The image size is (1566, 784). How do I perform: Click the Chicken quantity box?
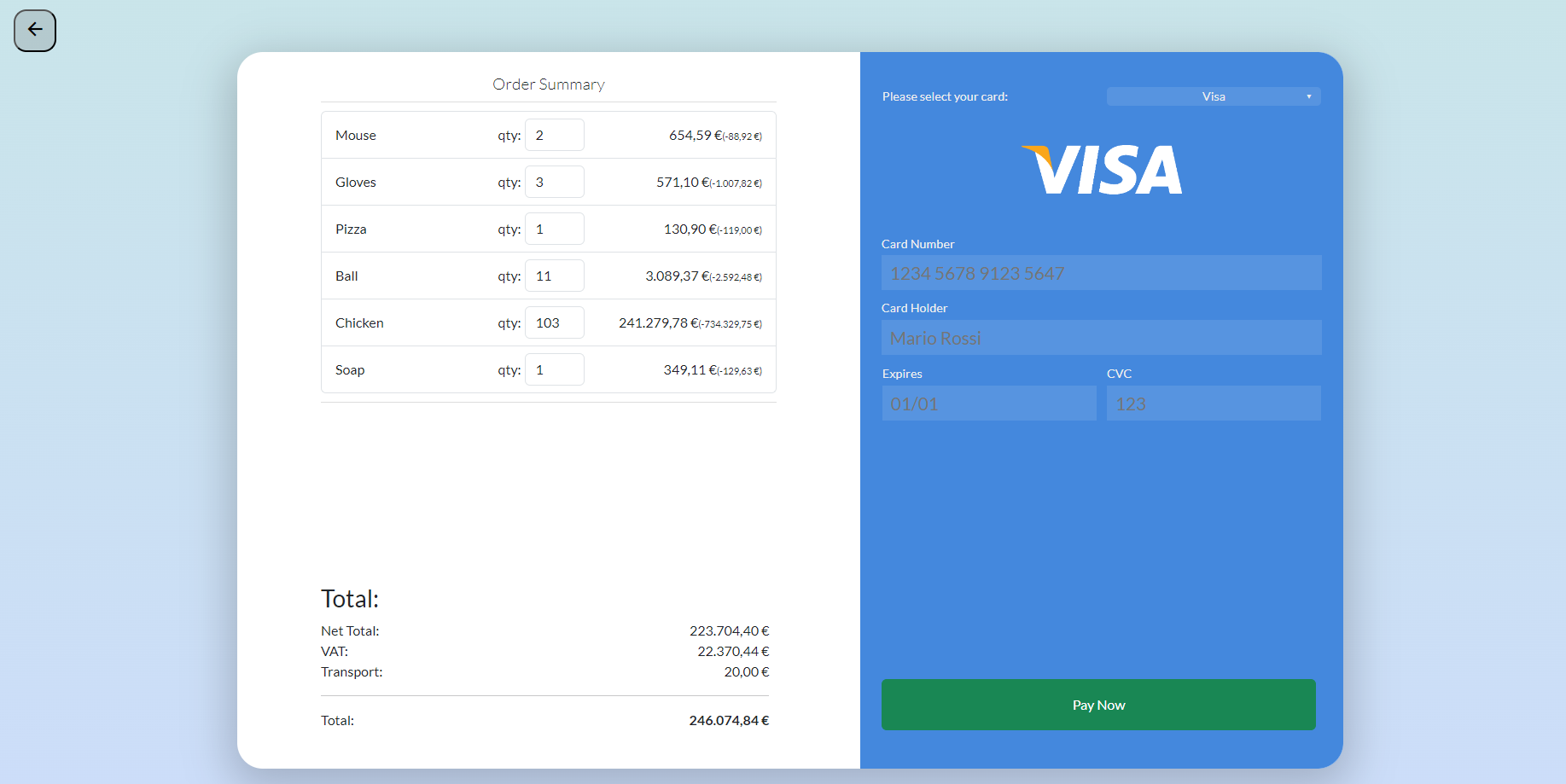[554, 323]
